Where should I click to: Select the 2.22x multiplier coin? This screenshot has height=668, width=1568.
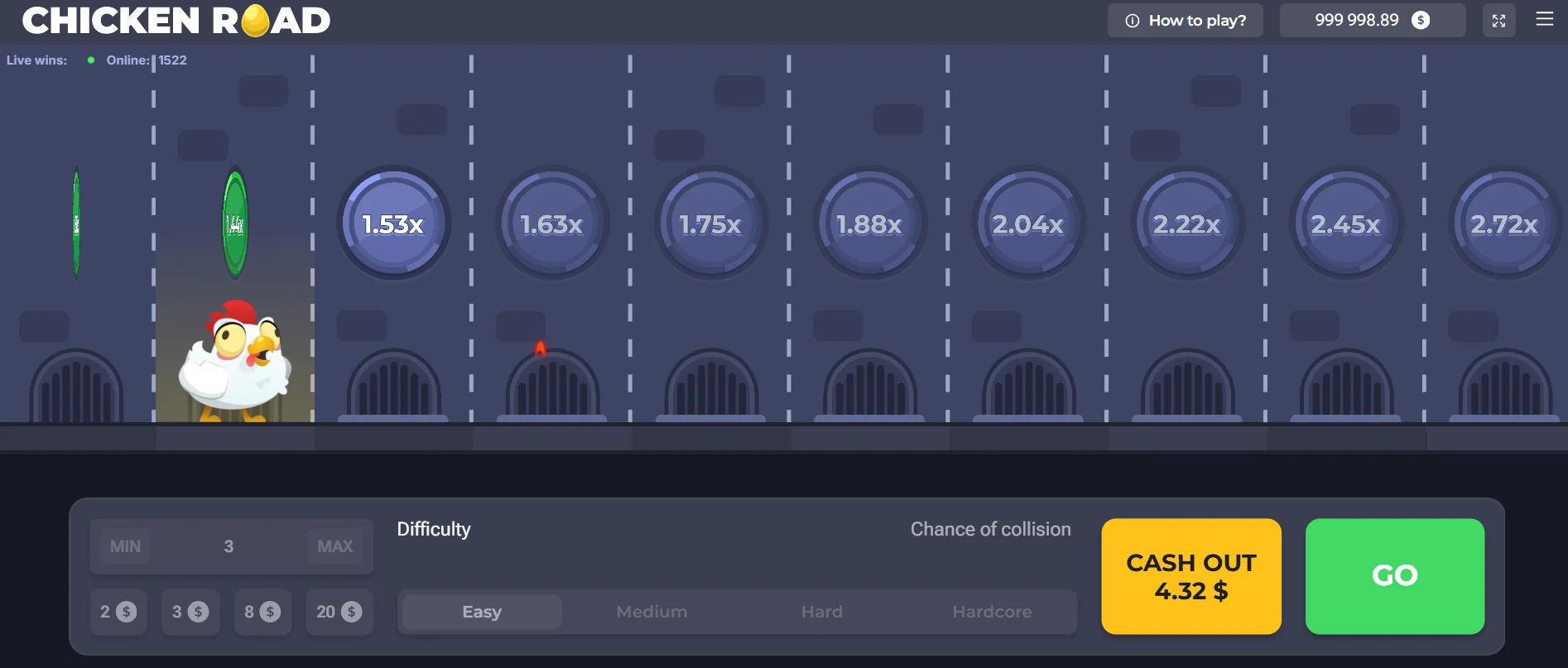pyautogui.click(x=1188, y=223)
